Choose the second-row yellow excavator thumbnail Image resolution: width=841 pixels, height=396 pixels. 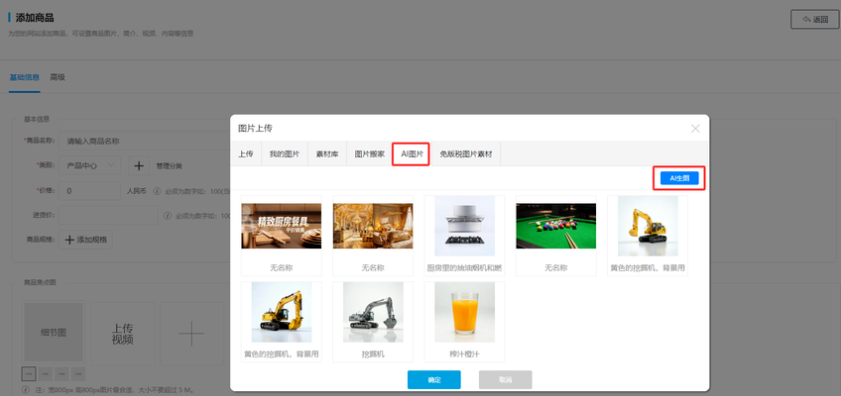click(x=281, y=312)
